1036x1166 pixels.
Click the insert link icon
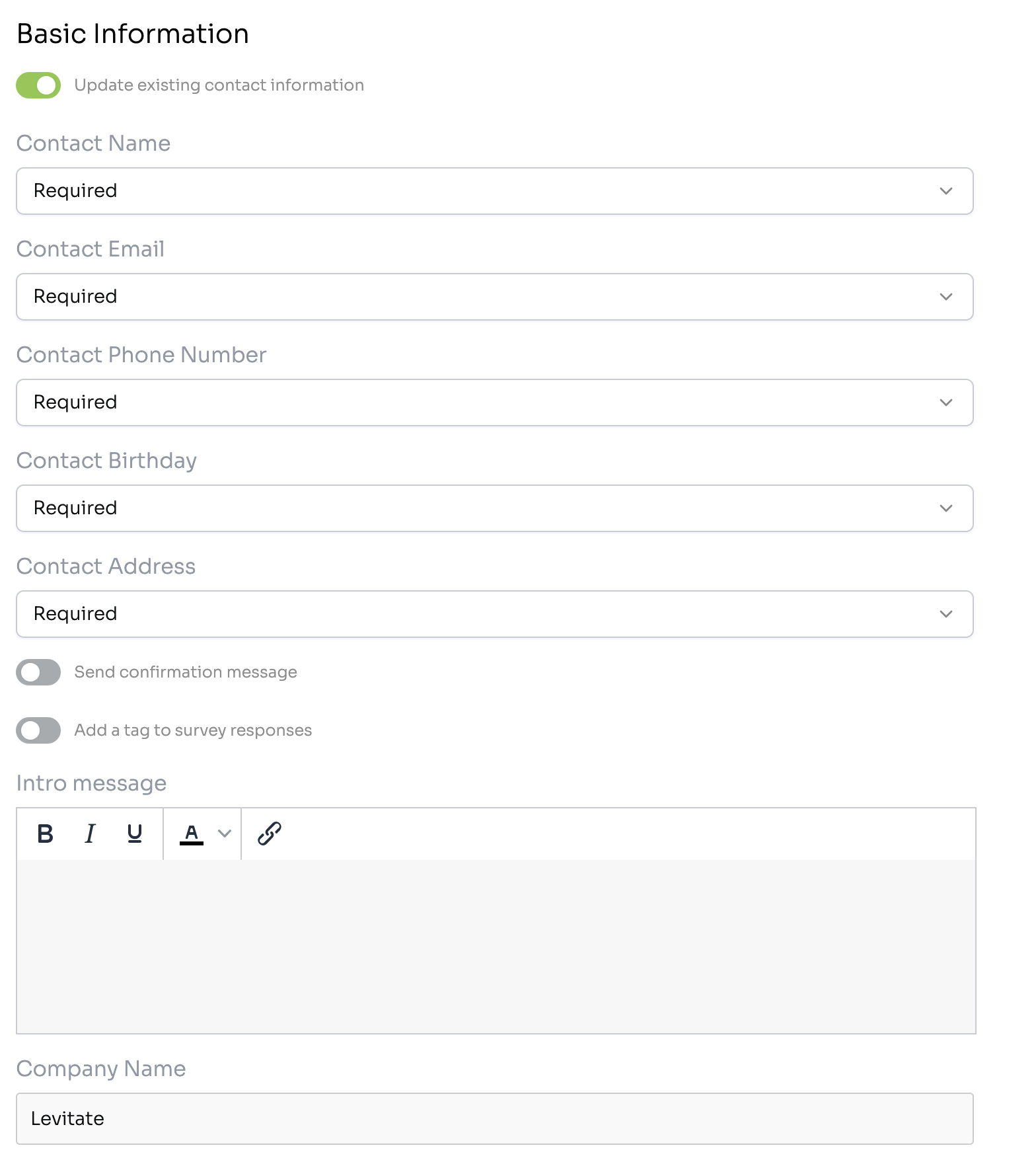click(x=270, y=834)
